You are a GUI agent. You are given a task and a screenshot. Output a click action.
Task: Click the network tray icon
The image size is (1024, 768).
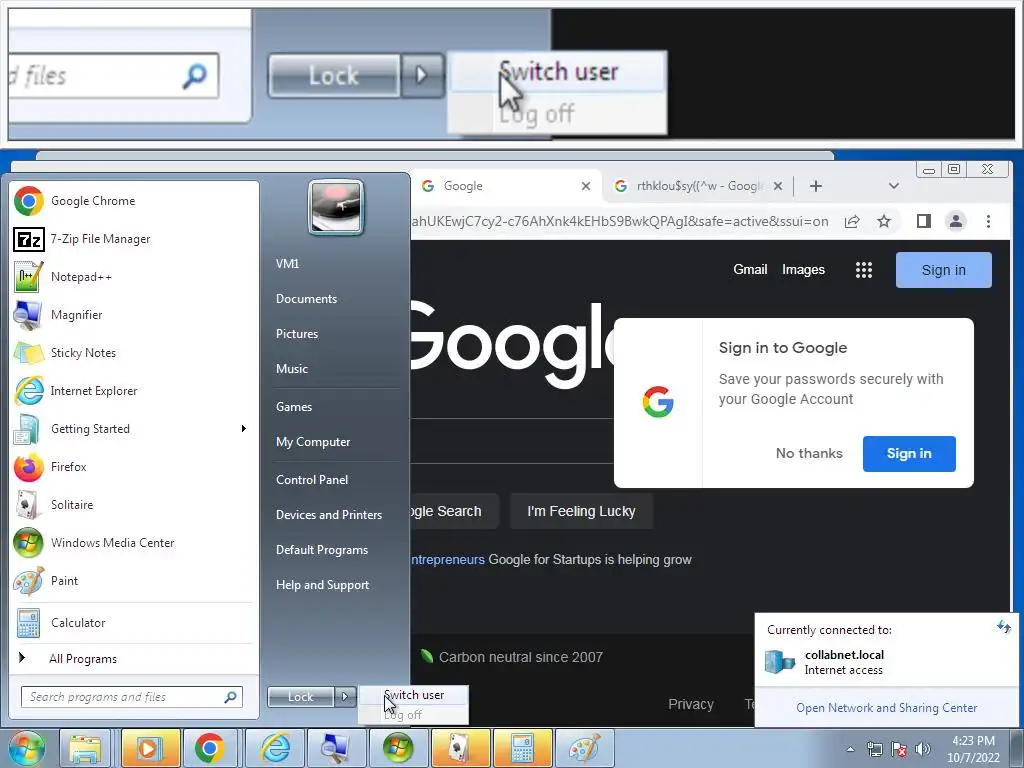coord(874,750)
